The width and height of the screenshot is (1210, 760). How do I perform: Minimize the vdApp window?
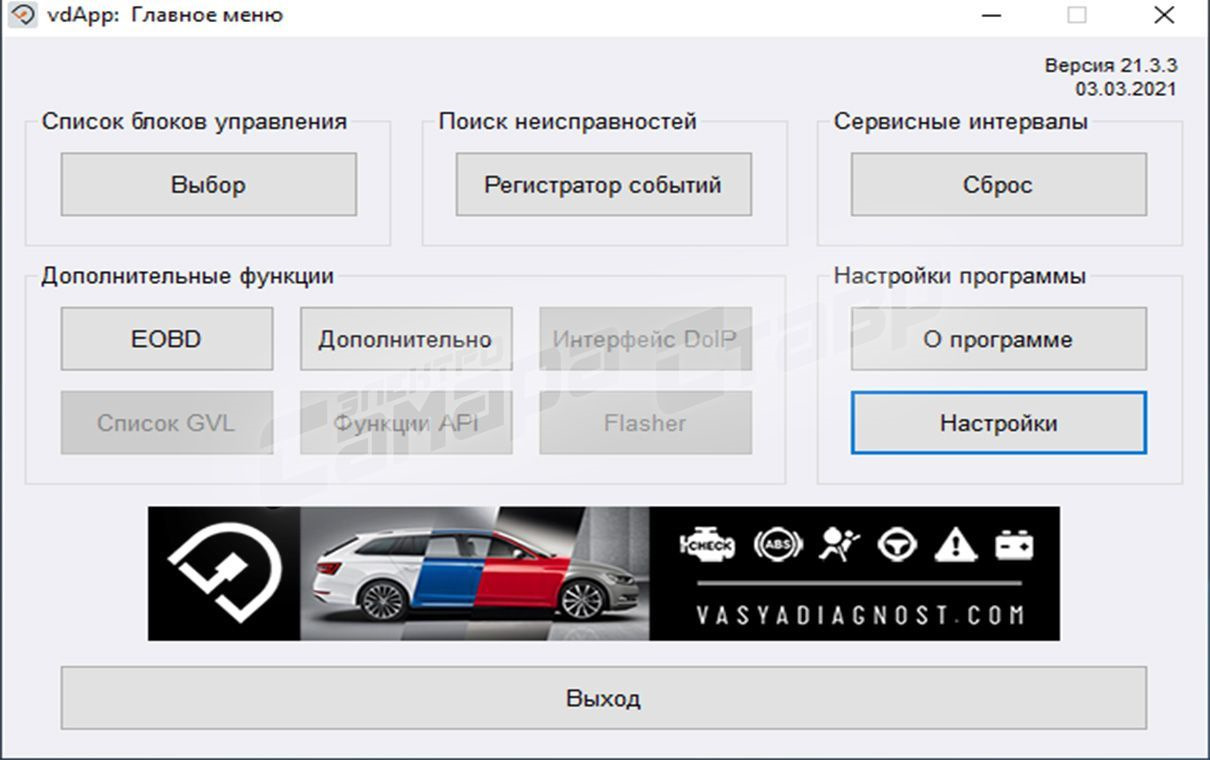[991, 15]
